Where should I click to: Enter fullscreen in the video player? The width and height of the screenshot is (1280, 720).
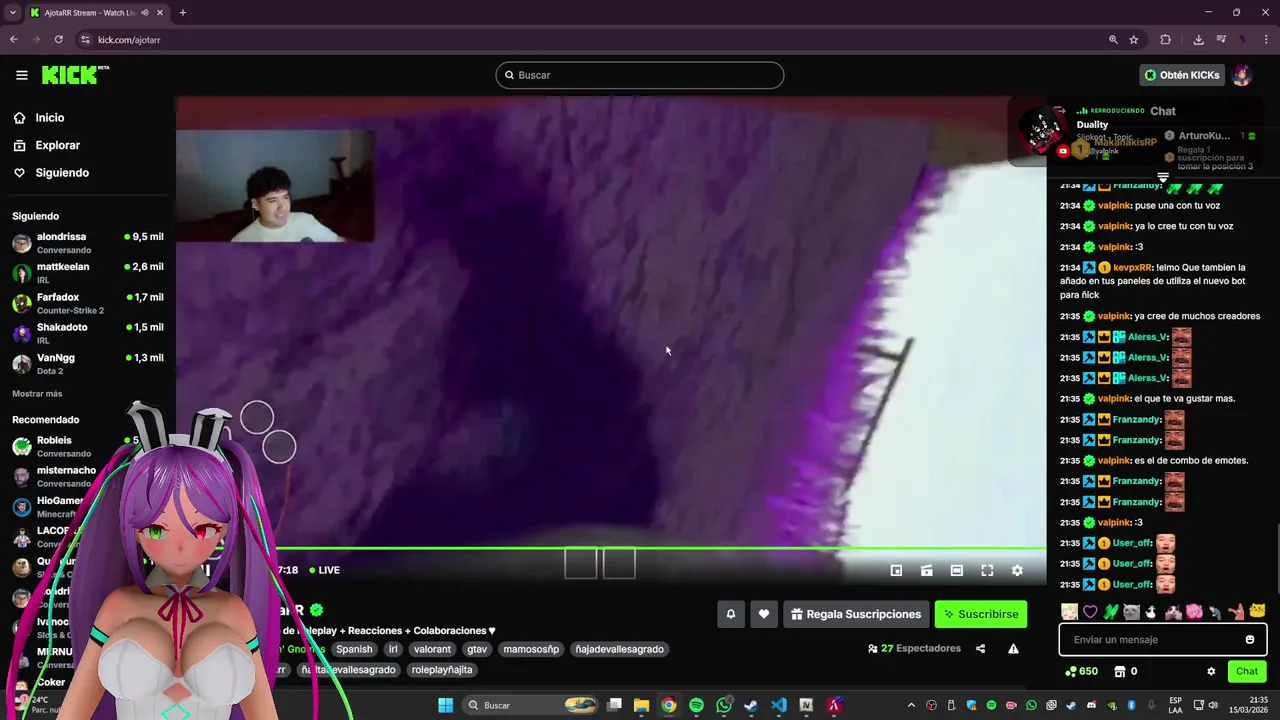987,570
